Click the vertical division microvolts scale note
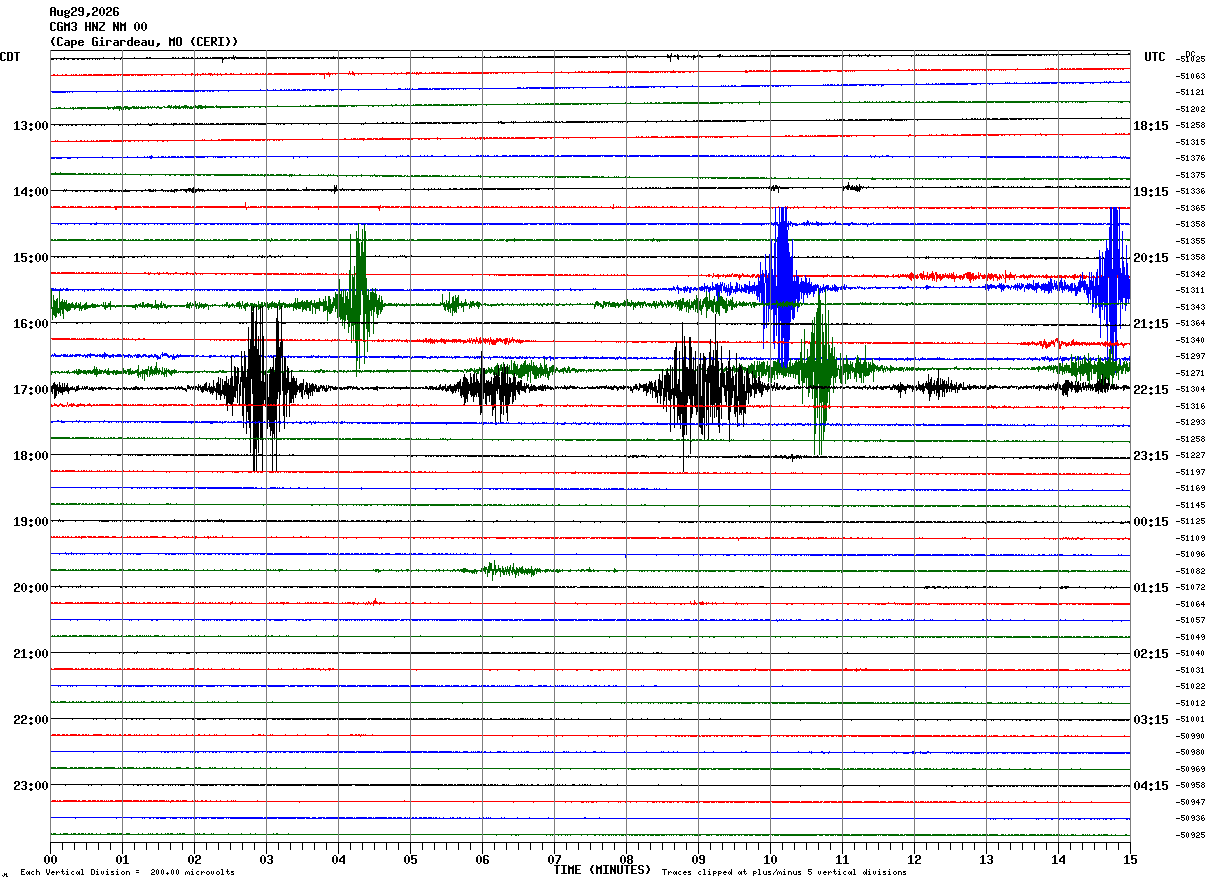The height and width of the screenshot is (886, 1210). (x=127, y=873)
